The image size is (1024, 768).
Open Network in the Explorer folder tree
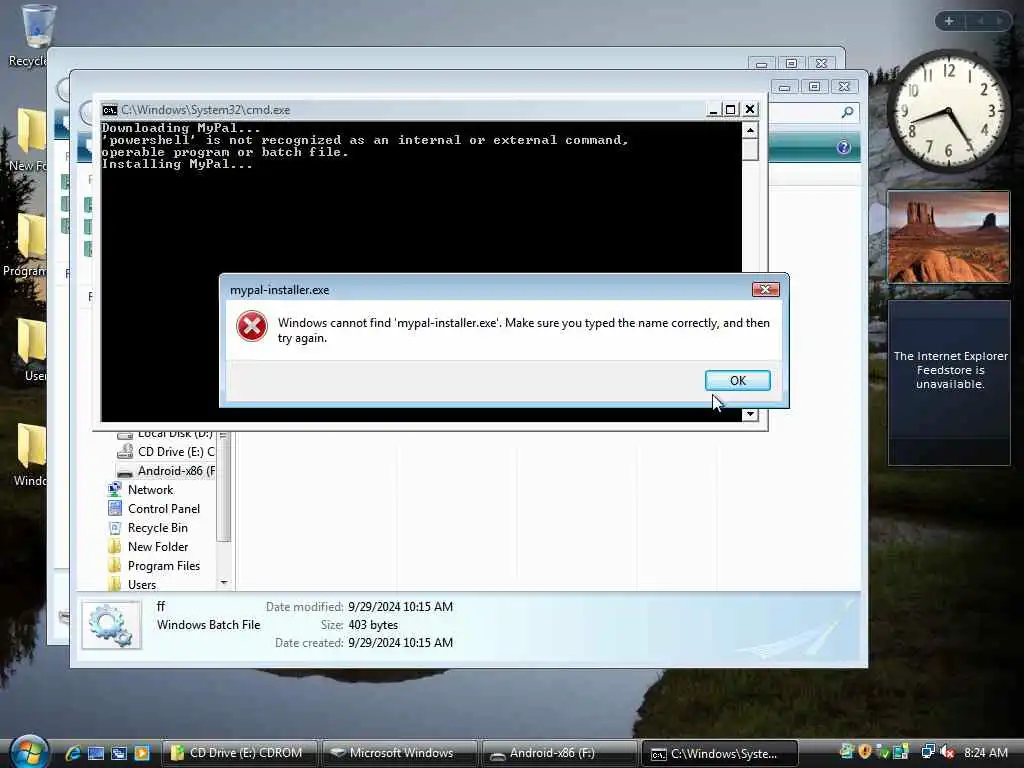tap(150, 490)
